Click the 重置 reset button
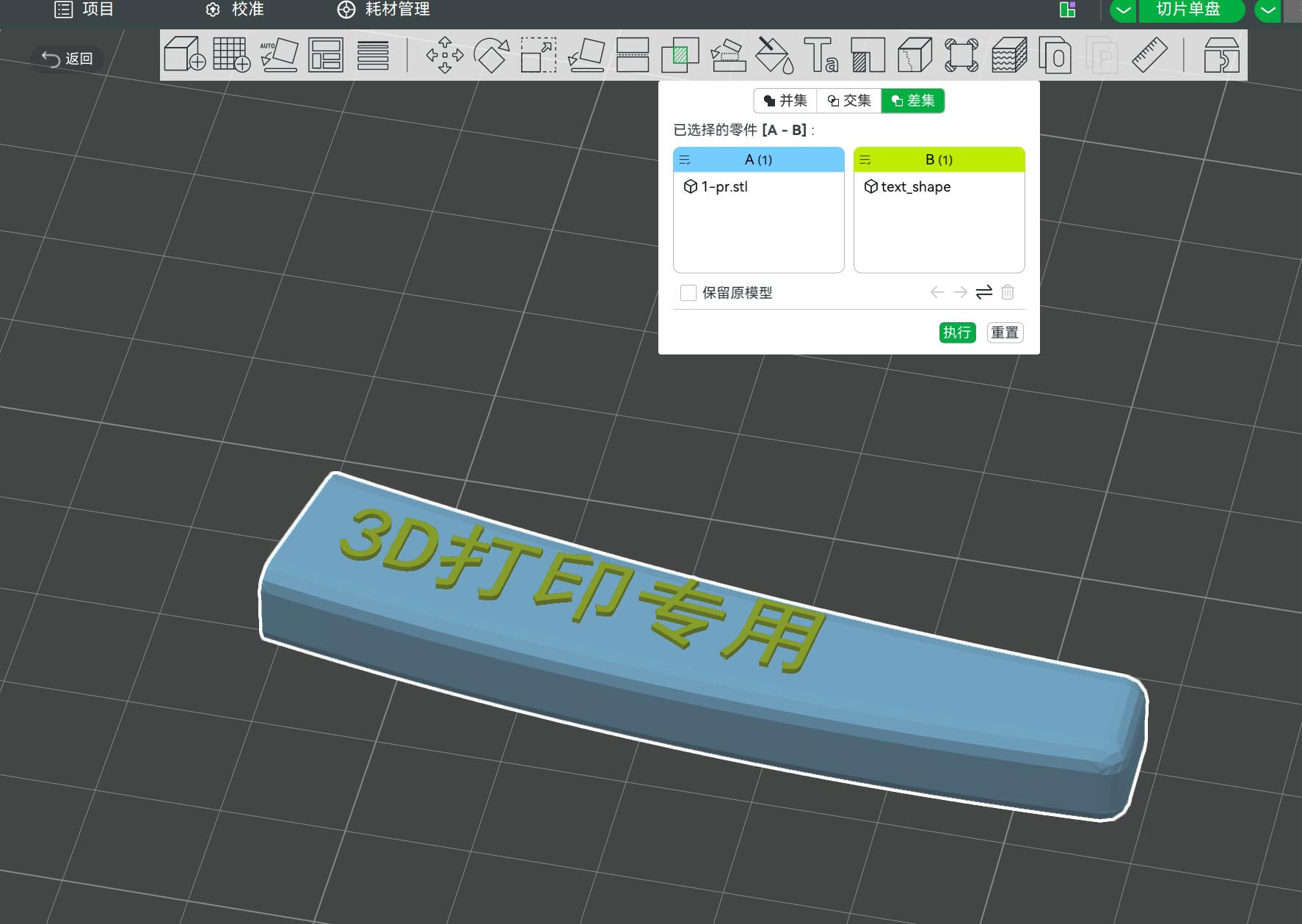Image resolution: width=1302 pixels, height=924 pixels. tap(1005, 332)
